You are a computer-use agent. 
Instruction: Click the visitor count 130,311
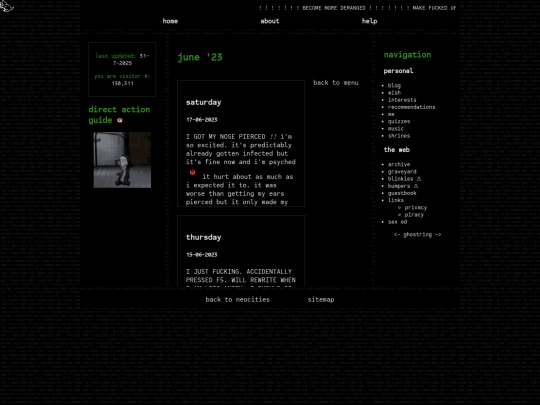tap(122, 83)
